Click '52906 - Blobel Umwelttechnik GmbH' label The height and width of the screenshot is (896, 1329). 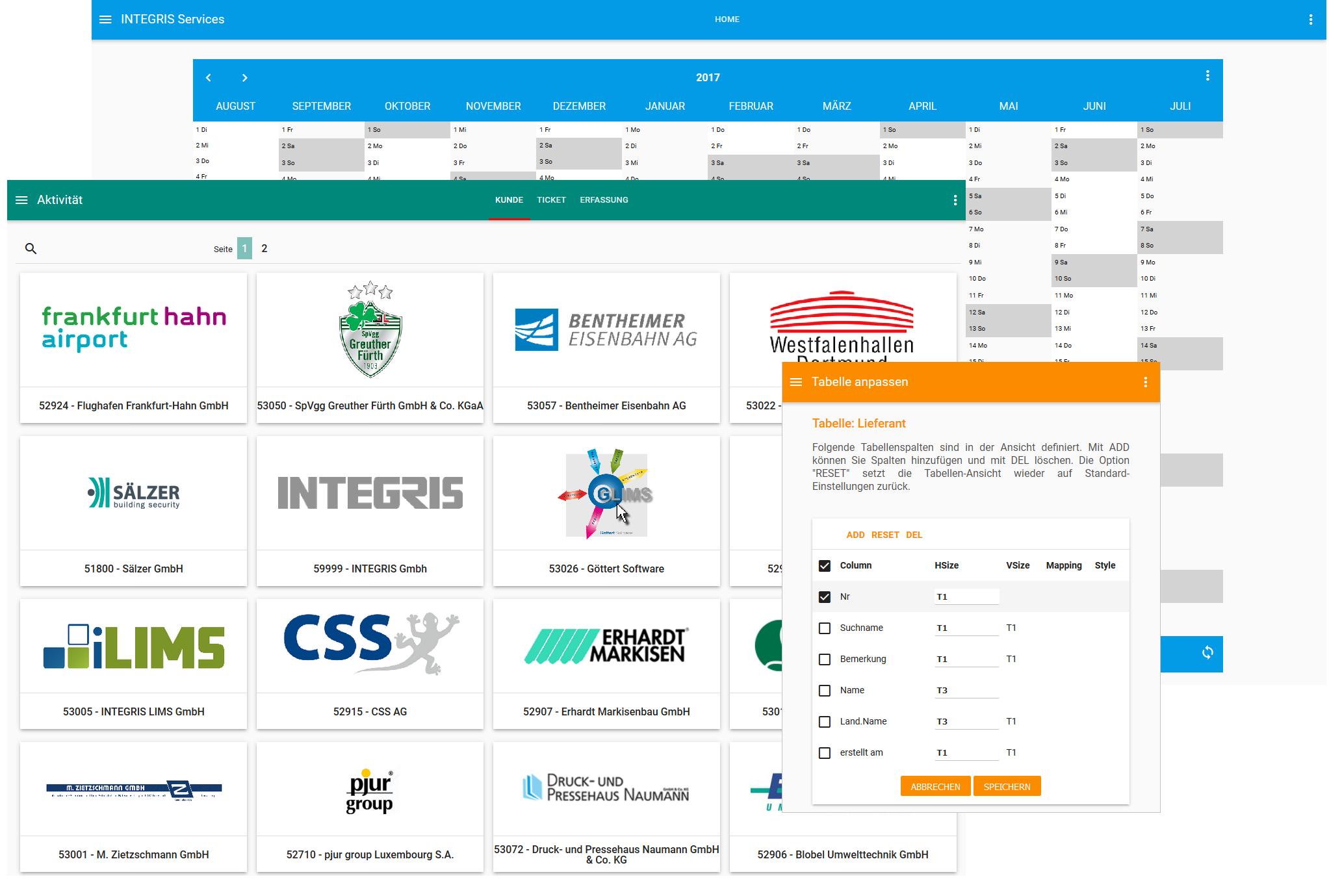pos(843,855)
